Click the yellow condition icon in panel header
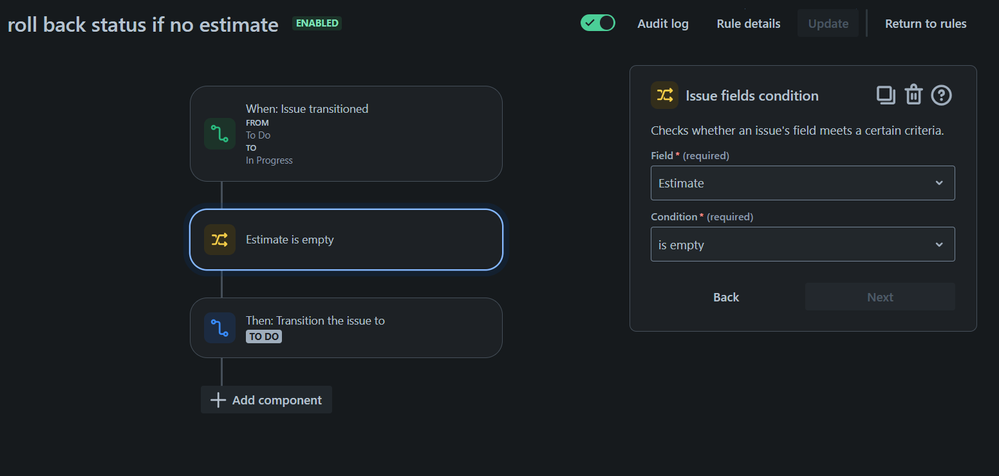 point(665,96)
